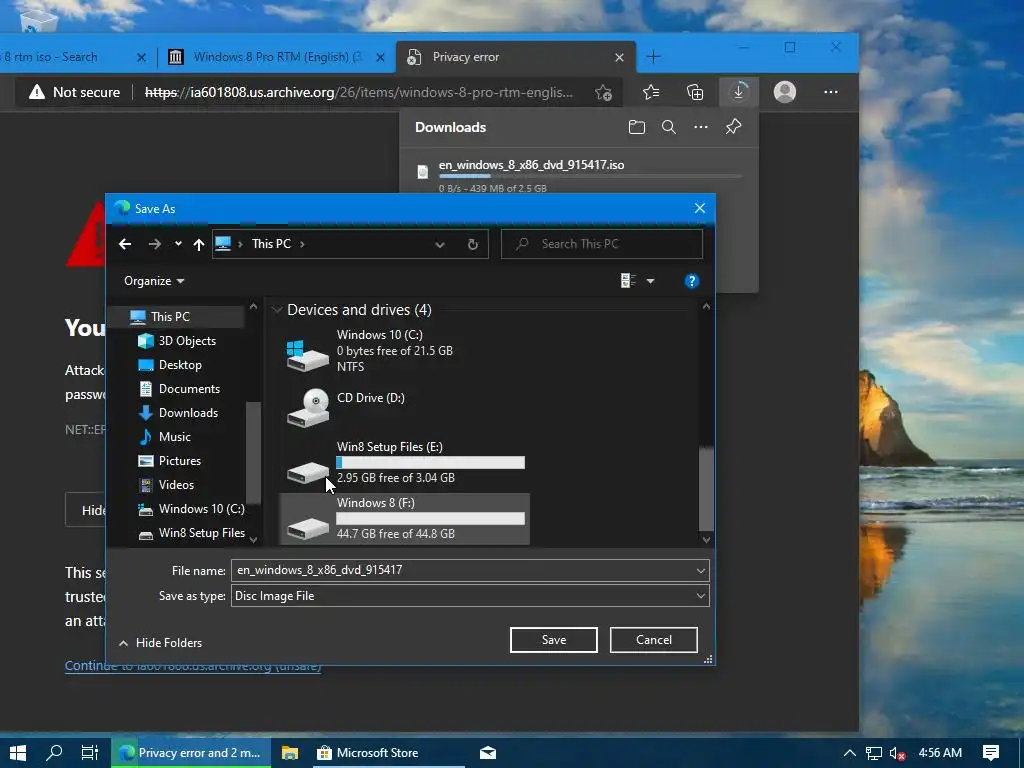
Task: Click the address bar URL
Action: (x=359, y=93)
